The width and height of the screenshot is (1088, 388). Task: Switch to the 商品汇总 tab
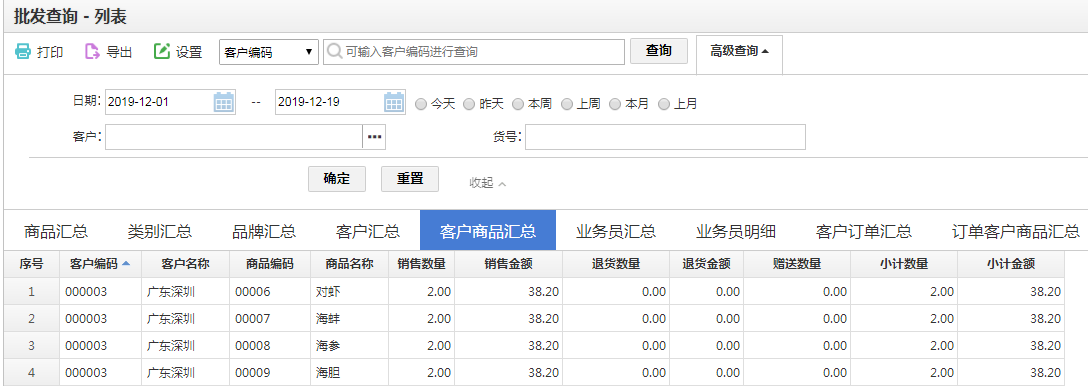point(56,231)
